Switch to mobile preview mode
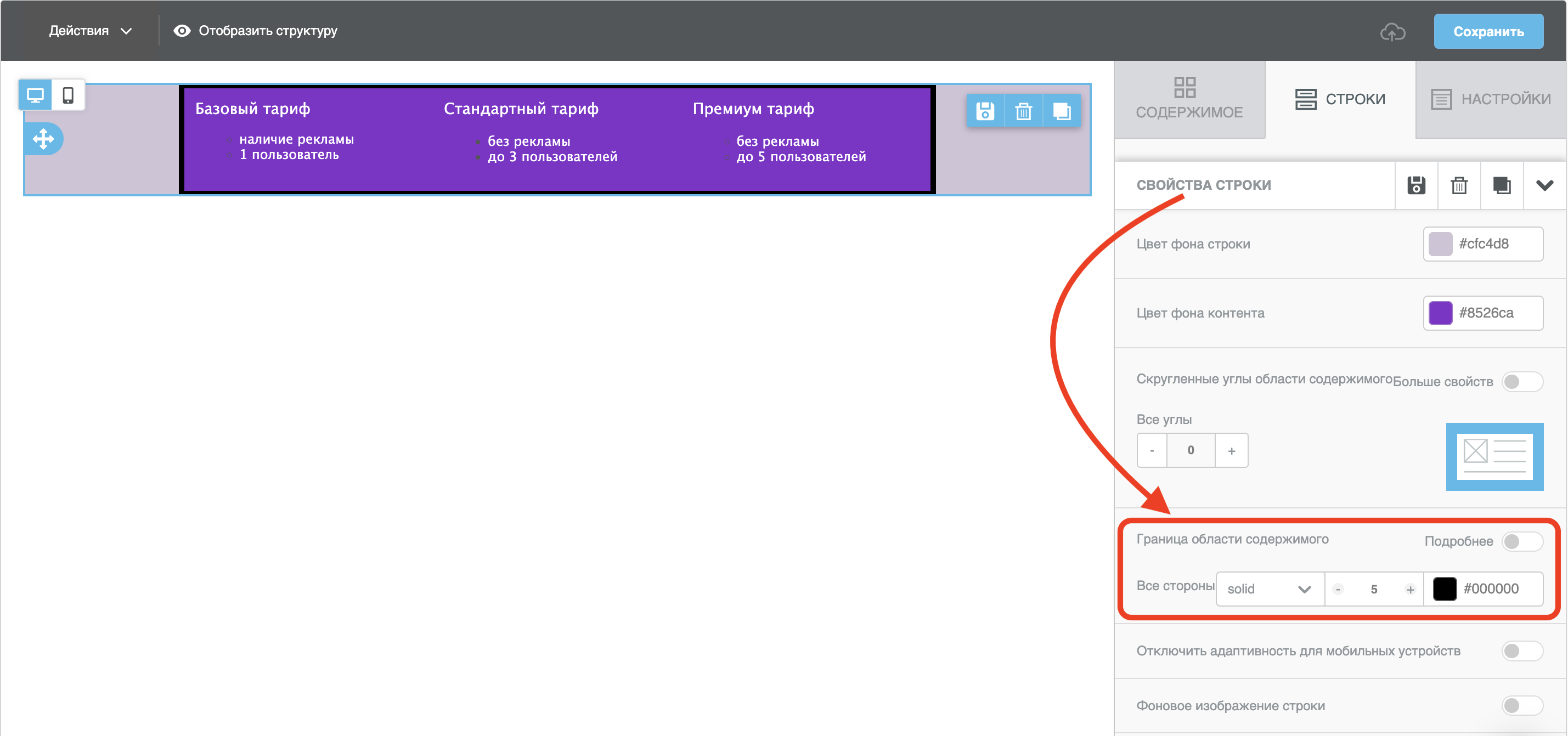This screenshot has height=736, width=1568. coord(68,95)
